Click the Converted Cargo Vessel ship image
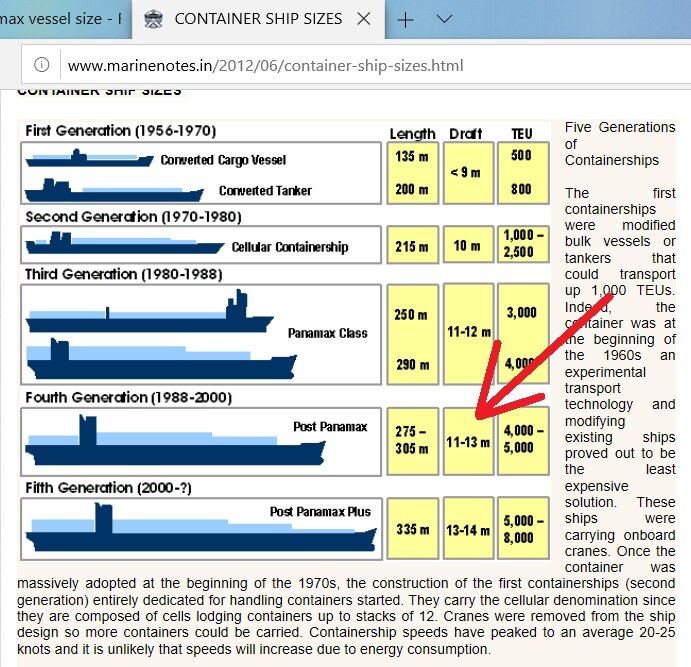The image size is (691, 667). tap(88, 158)
